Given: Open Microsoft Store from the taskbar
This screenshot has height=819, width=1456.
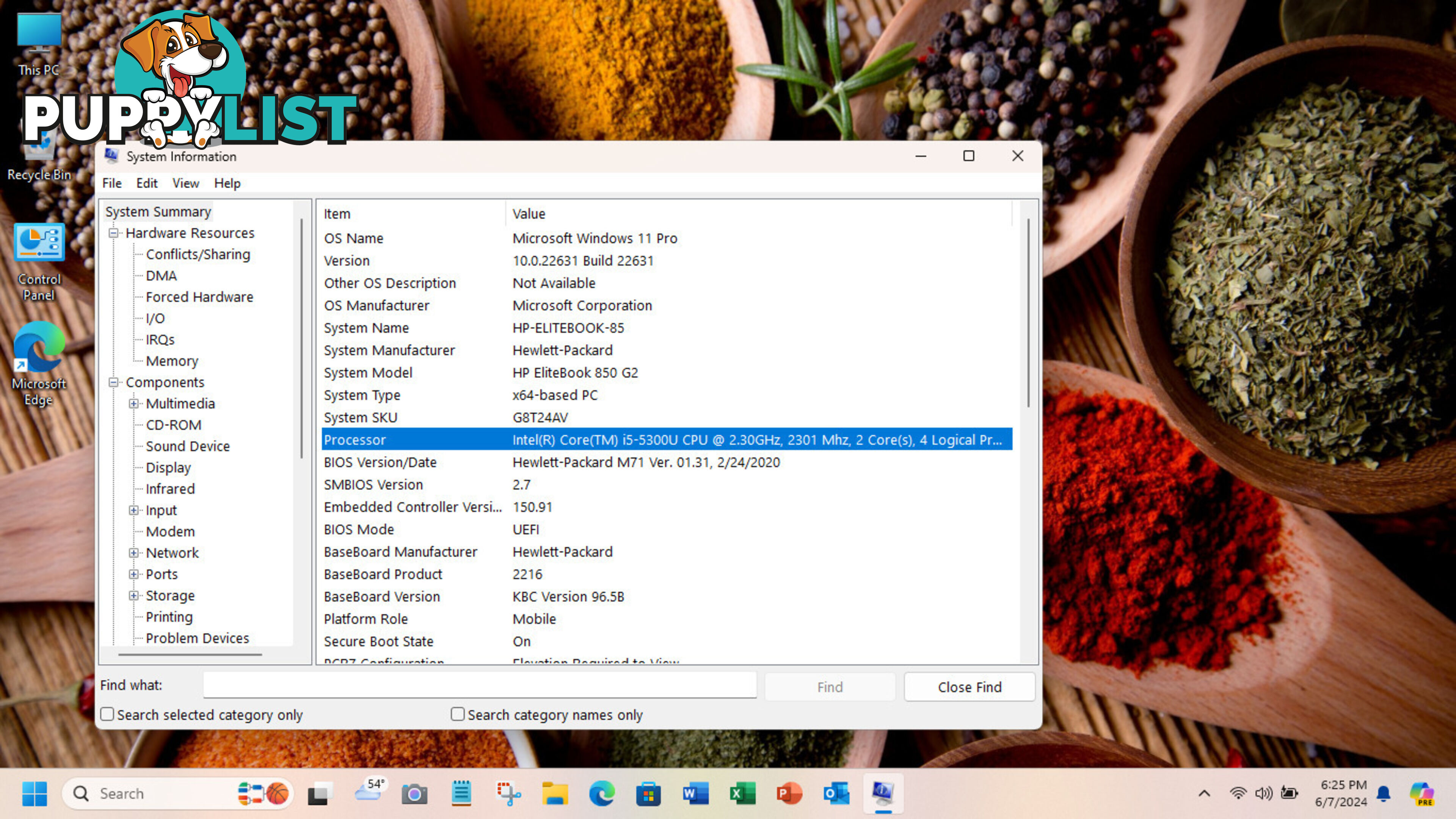Looking at the screenshot, I should pyautogui.click(x=648, y=794).
